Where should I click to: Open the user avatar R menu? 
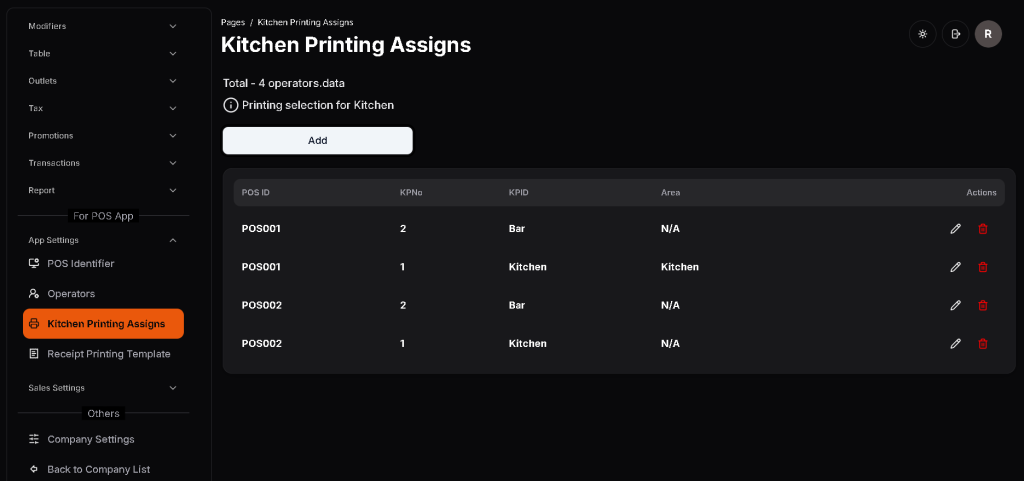click(988, 34)
